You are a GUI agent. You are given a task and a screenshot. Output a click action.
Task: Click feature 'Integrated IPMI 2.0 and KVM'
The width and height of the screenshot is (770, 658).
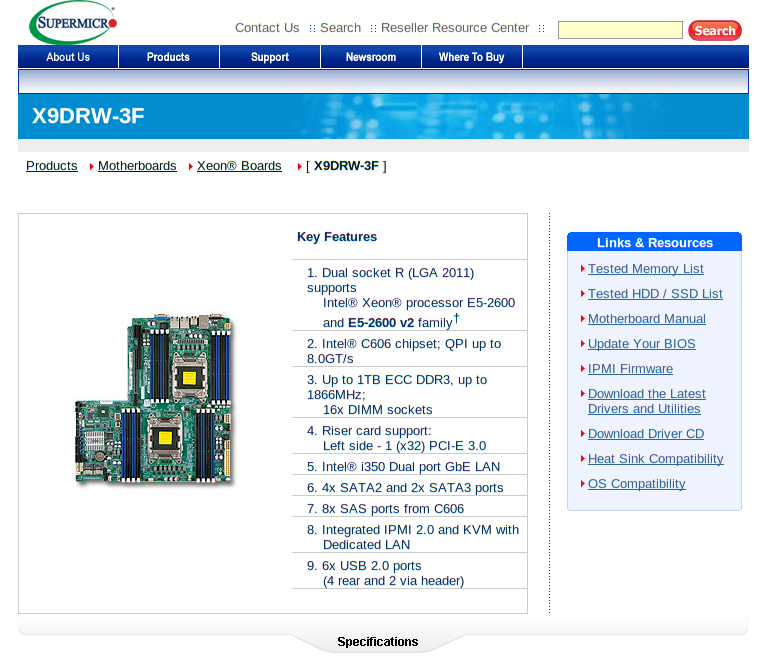407,530
